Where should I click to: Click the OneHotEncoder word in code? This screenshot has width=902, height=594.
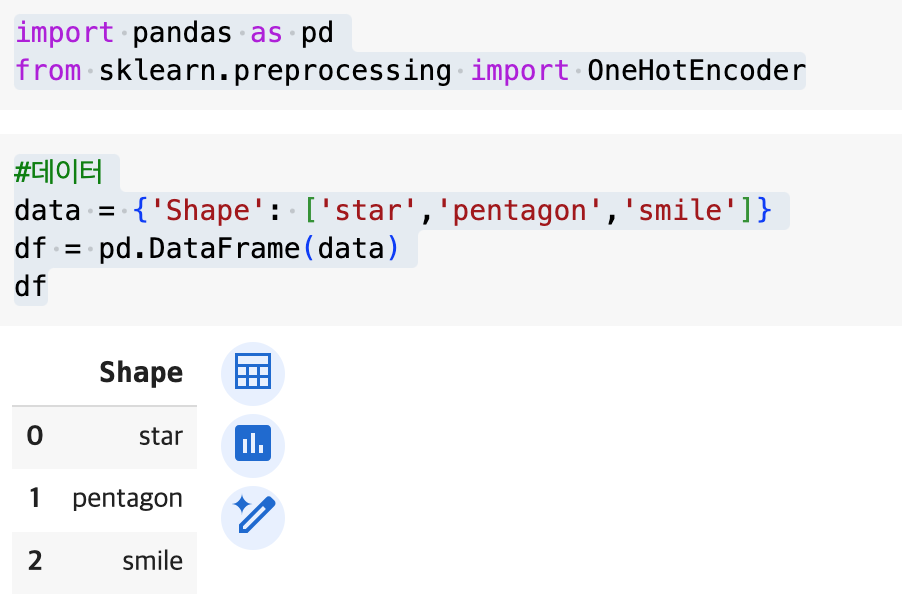(x=696, y=71)
